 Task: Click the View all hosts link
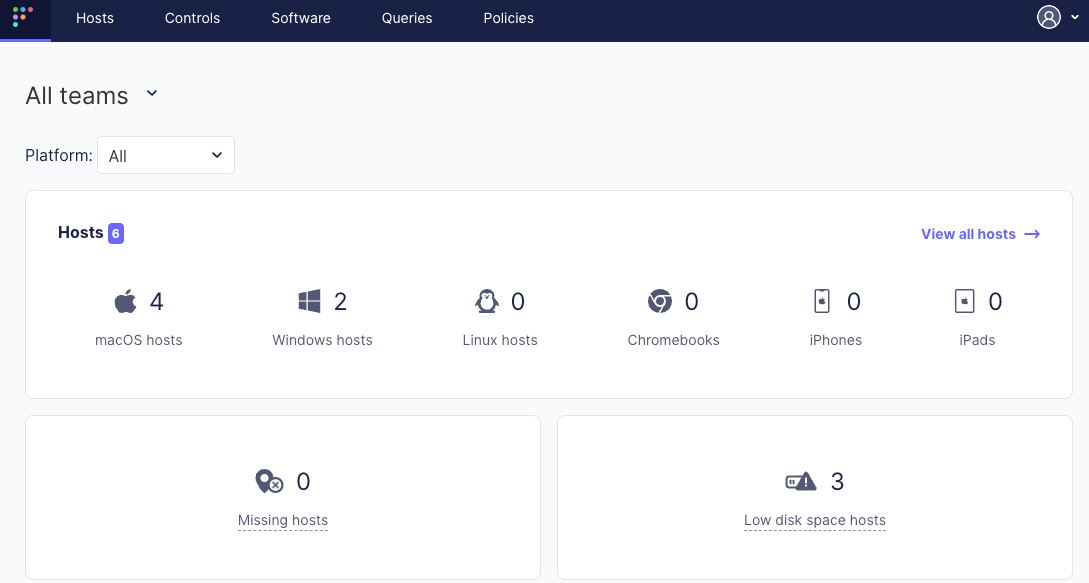[968, 233]
